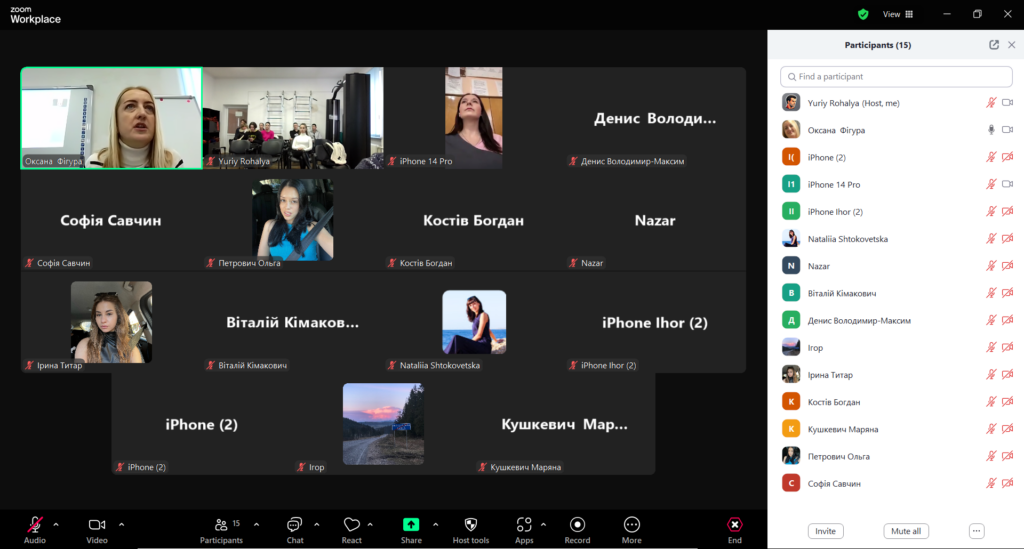Open the Chat panel icon
Screen dimensions: 1024x549
294,525
